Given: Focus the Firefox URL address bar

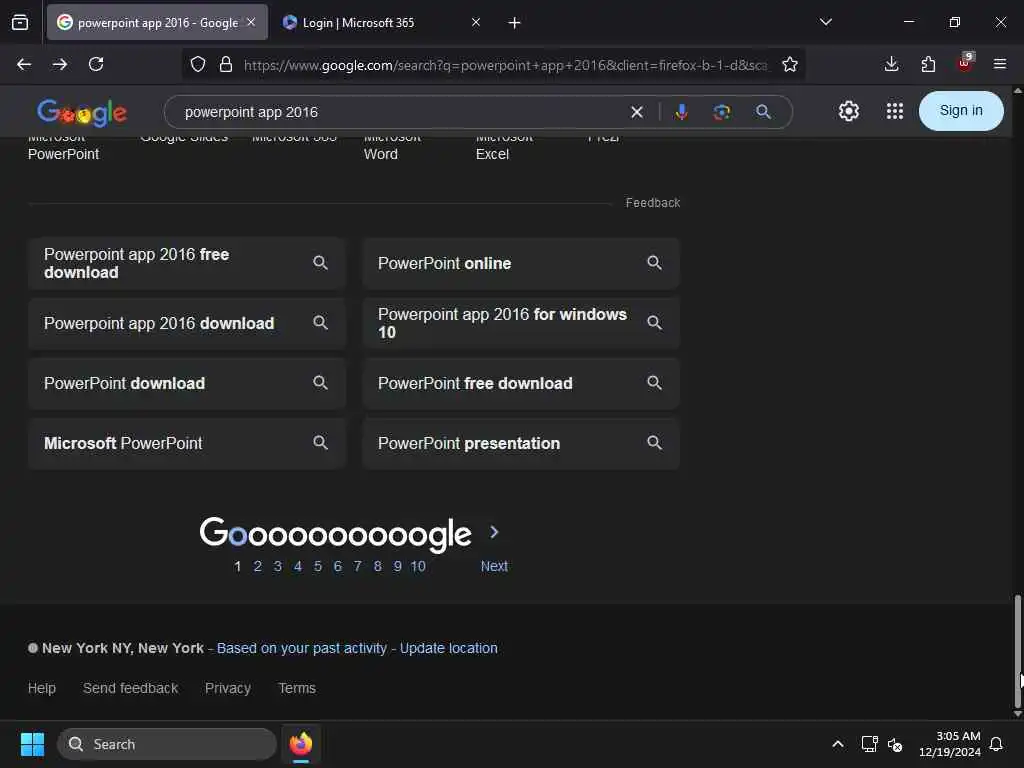Looking at the screenshot, I should click(505, 65).
